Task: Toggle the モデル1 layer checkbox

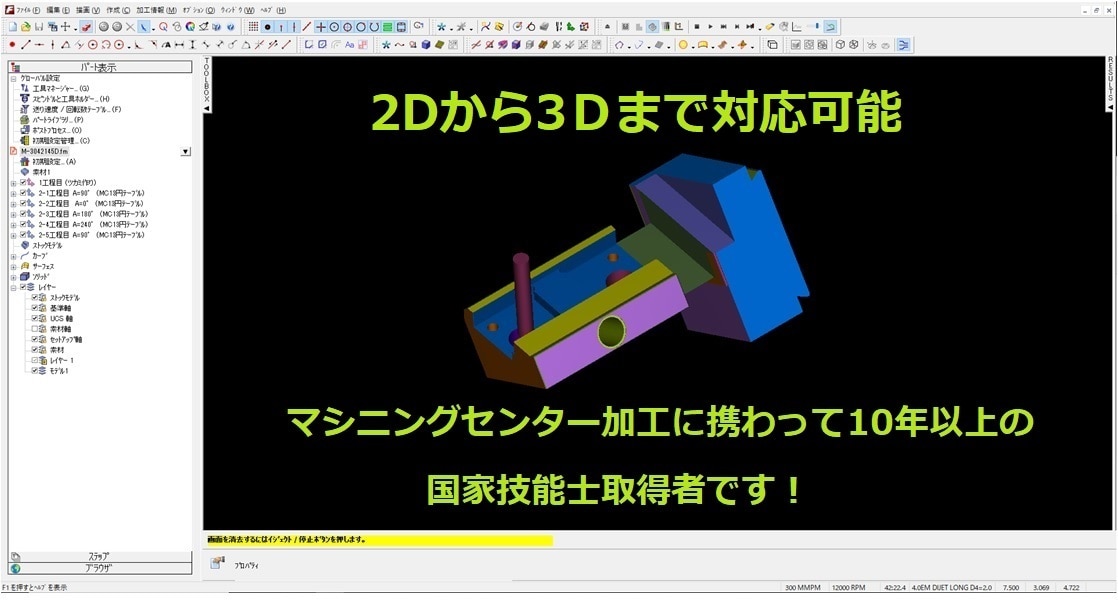Action: pos(34,371)
